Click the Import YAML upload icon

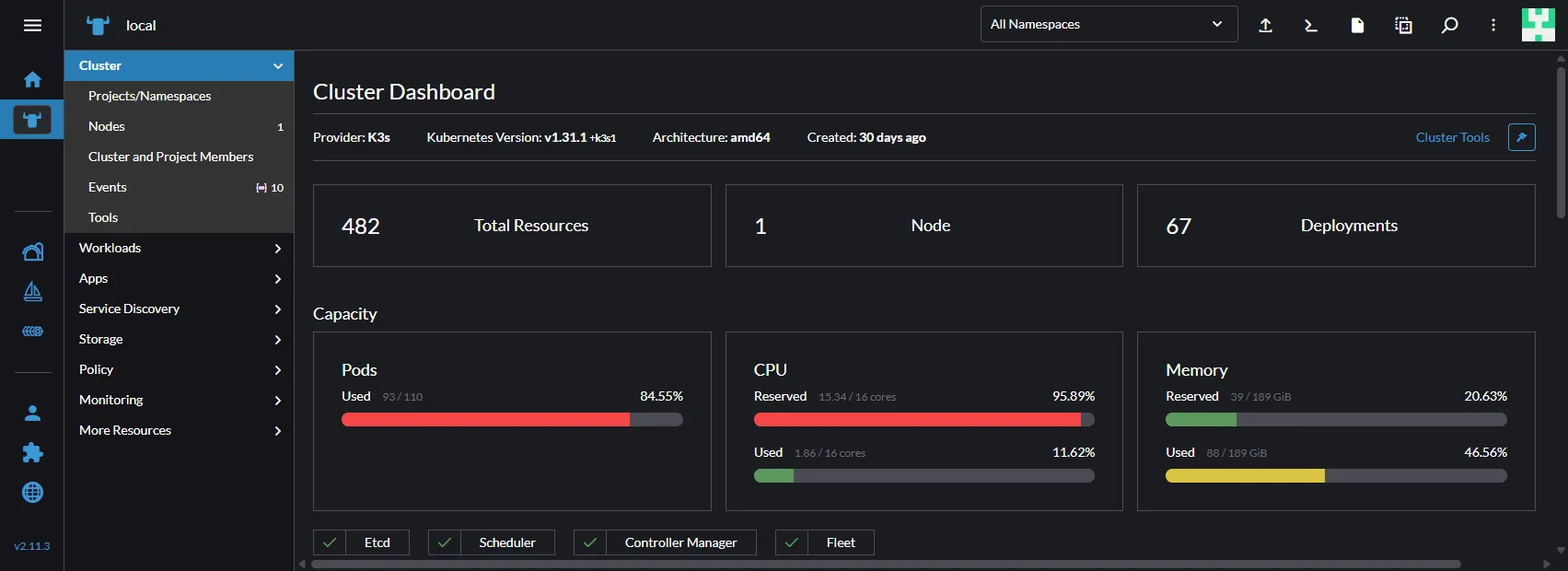(x=1266, y=25)
